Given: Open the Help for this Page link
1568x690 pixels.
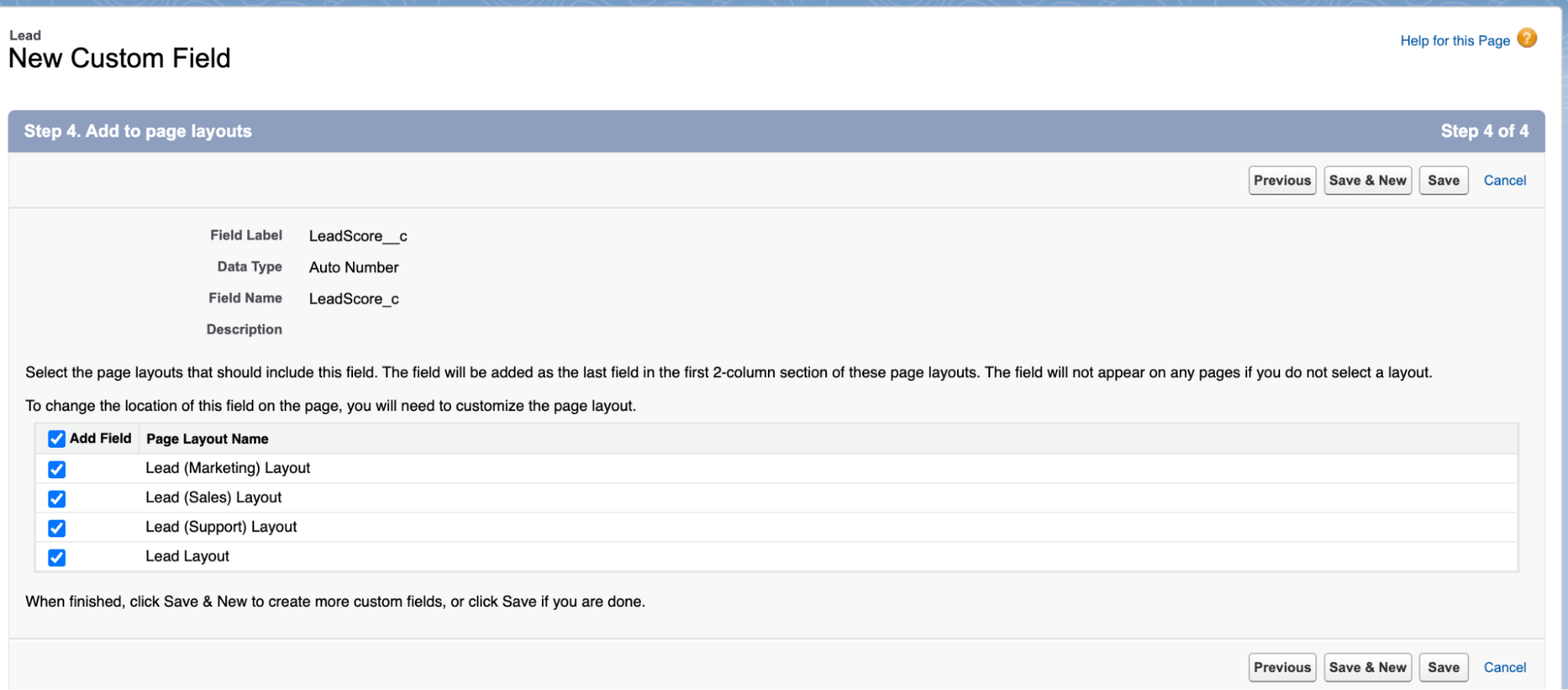Looking at the screenshot, I should (1455, 41).
